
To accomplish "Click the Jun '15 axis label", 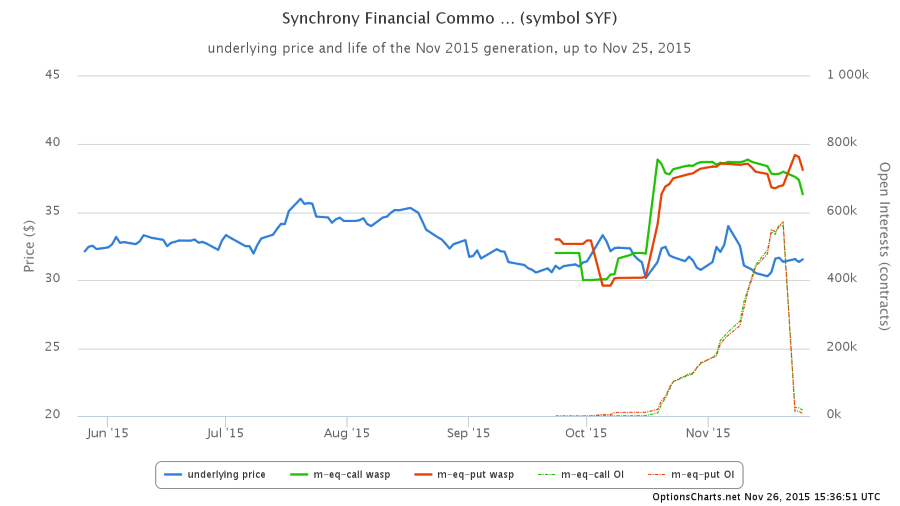I will 107,433.
